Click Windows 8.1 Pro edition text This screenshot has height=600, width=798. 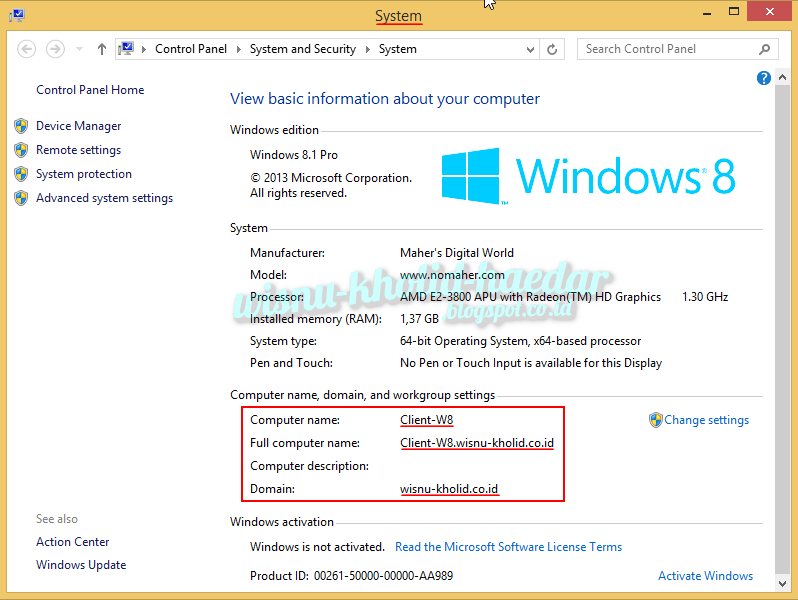[294, 155]
